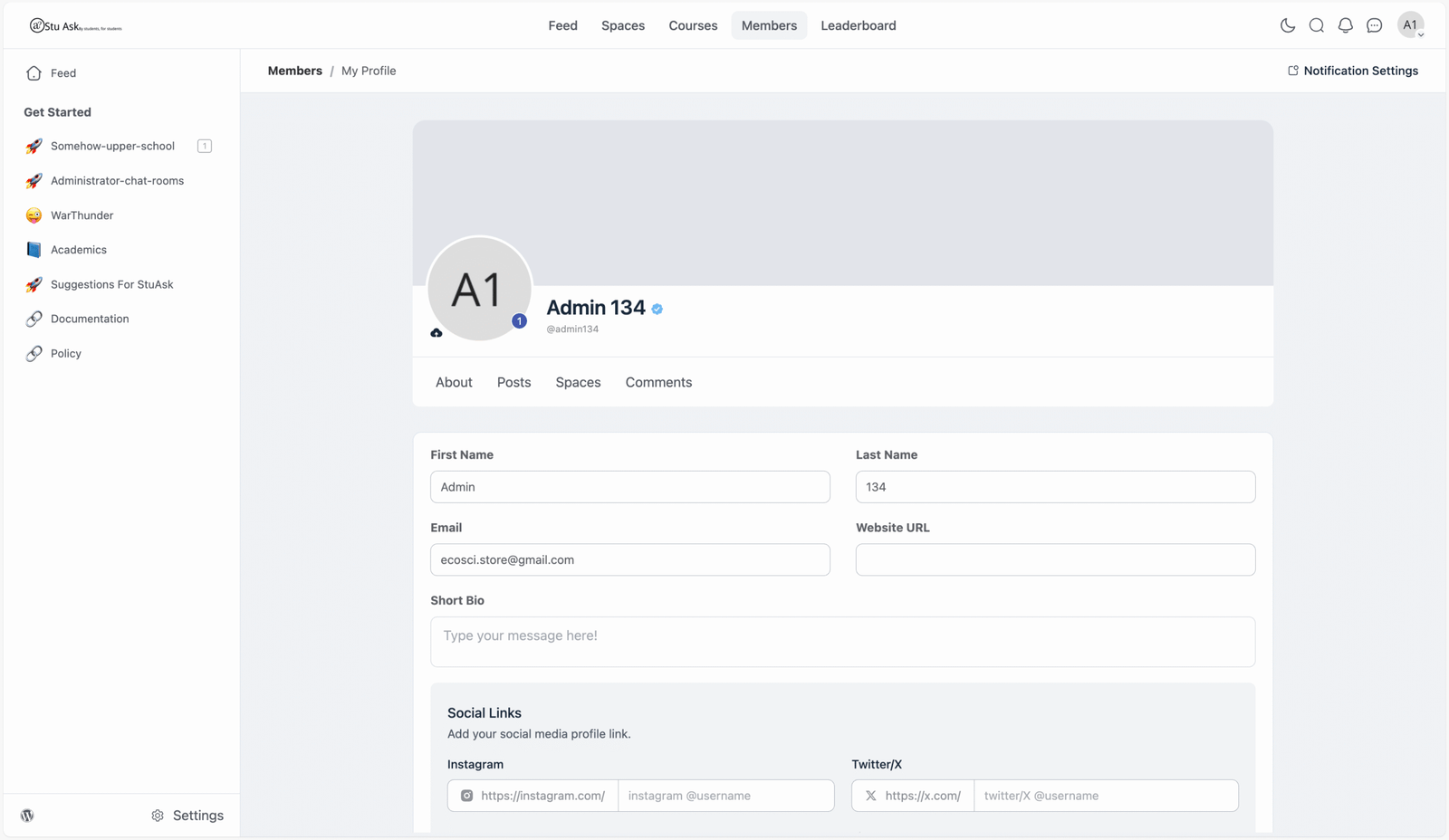The height and width of the screenshot is (840, 1449).
Task: Focus the Website URL input field
Action: click(x=1055, y=559)
